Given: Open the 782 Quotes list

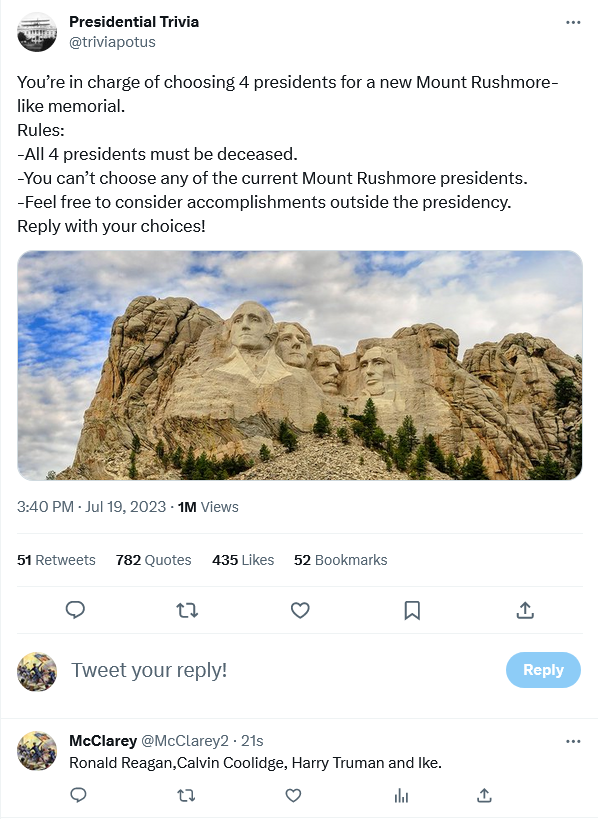Looking at the screenshot, I should coord(152,559).
